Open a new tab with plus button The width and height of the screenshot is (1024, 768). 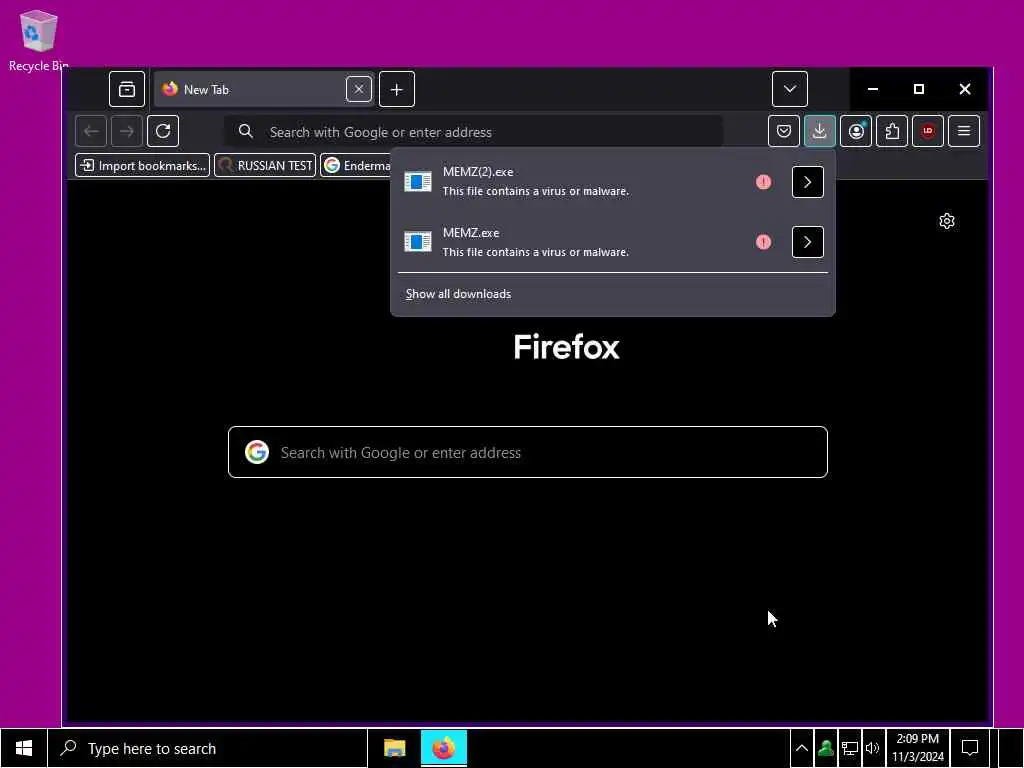pos(396,89)
